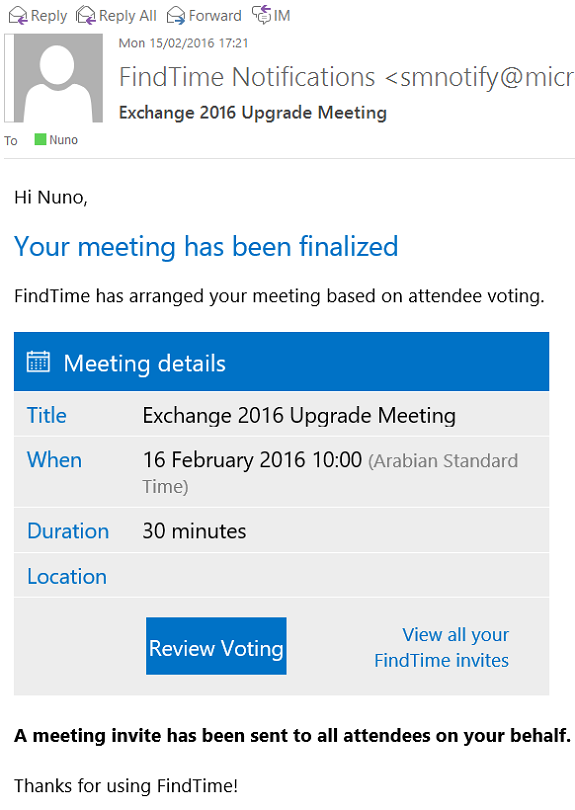Click the Meeting details calendar icon
This screenshot has width=575, height=810.
pyautogui.click(x=38, y=362)
